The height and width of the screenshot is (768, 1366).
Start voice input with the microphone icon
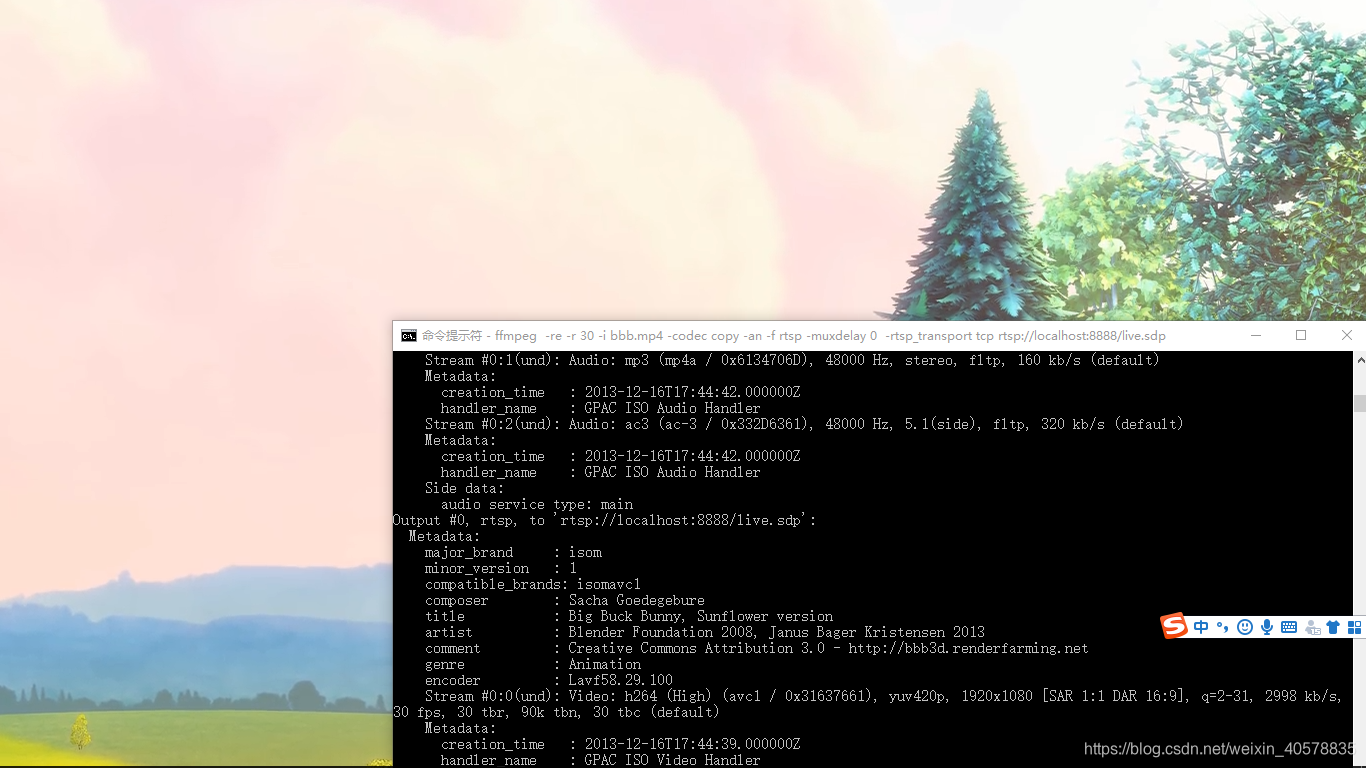click(x=1266, y=626)
